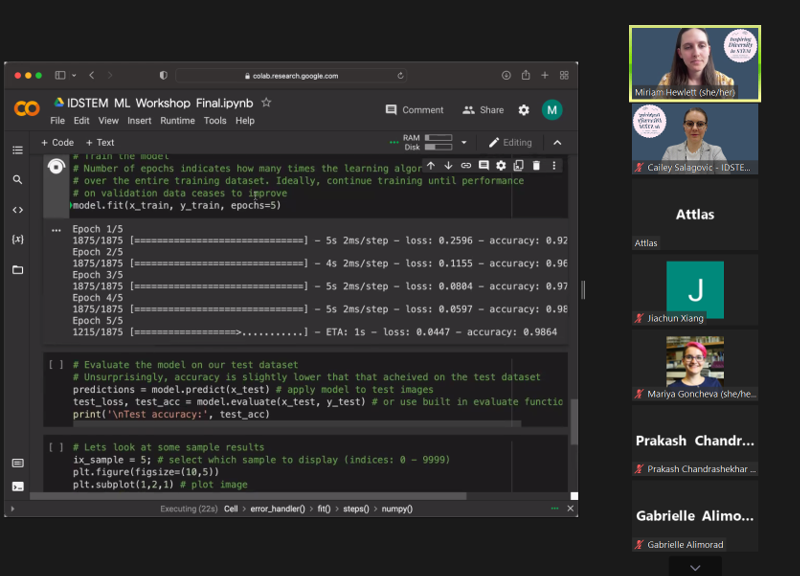Move cell up with arrow icon
Image resolution: width=800 pixels, height=576 pixels.
[431, 165]
